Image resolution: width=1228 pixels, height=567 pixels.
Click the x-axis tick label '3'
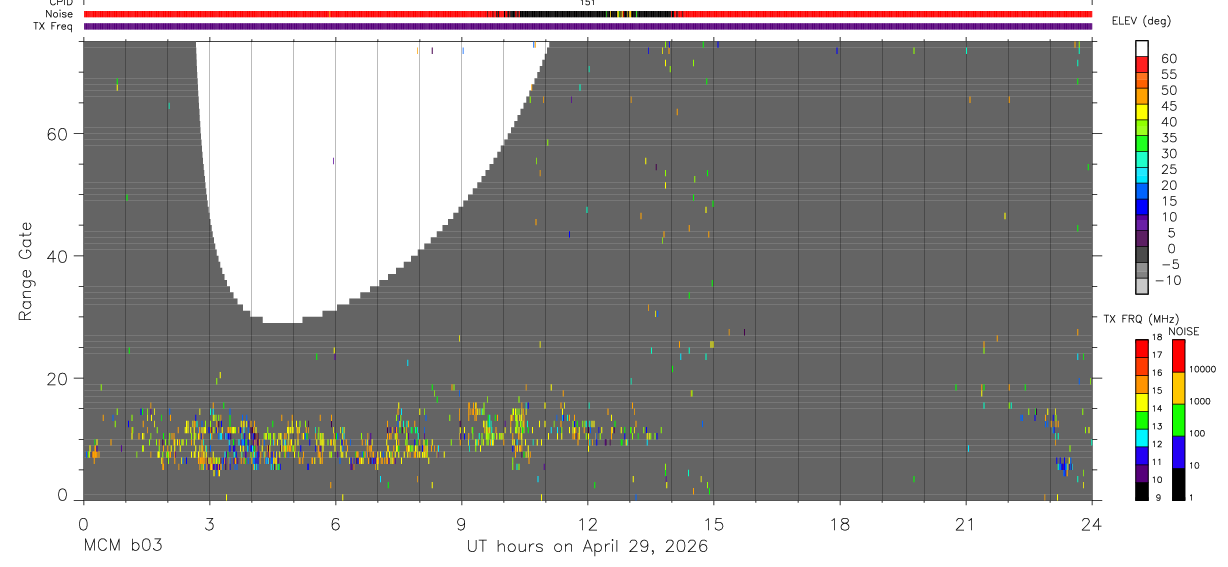point(209,523)
